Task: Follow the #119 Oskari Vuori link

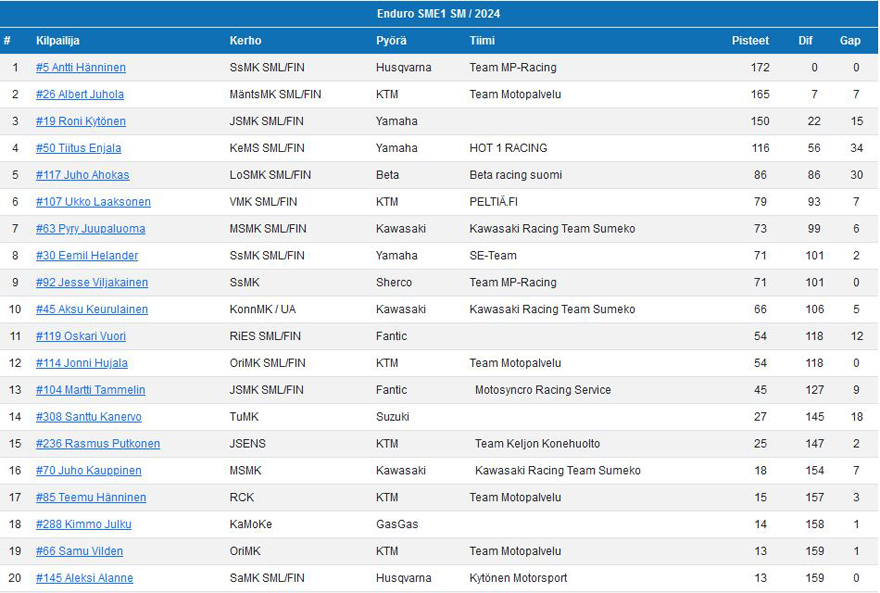Action: [81, 336]
